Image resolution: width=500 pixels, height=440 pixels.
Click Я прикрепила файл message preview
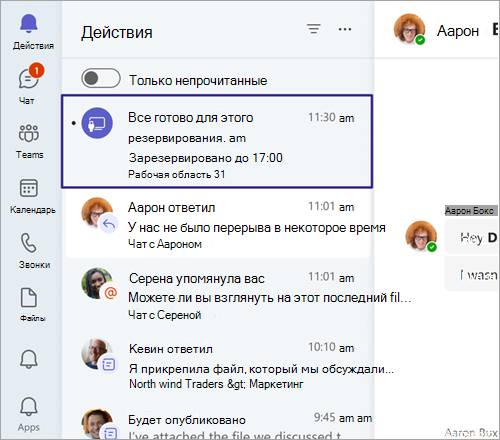pos(261,369)
